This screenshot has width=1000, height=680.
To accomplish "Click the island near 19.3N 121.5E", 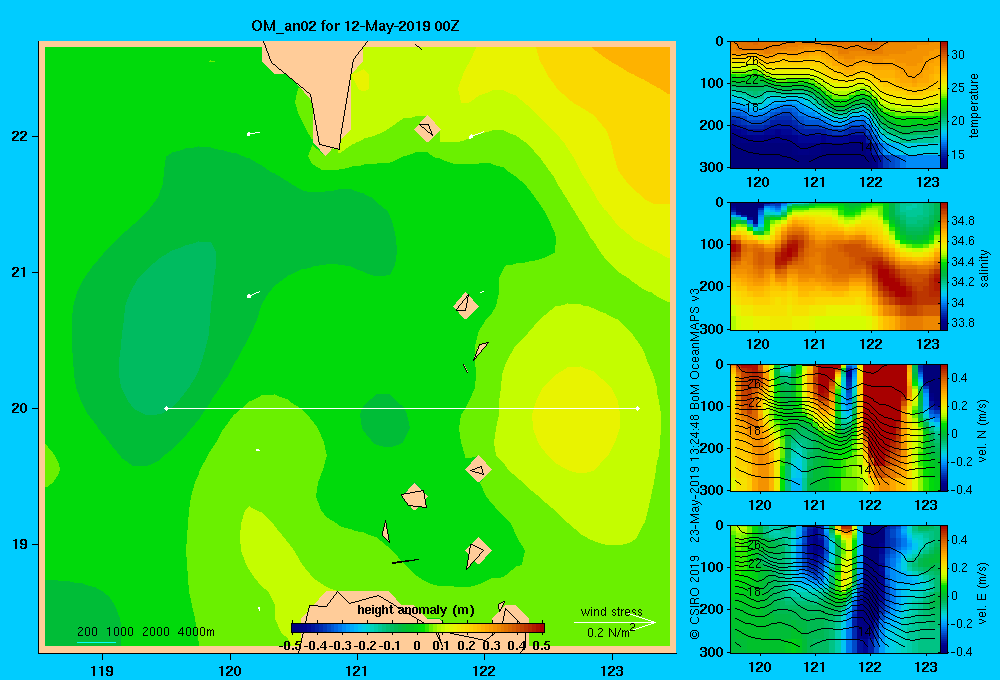I will tap(414, 496).
